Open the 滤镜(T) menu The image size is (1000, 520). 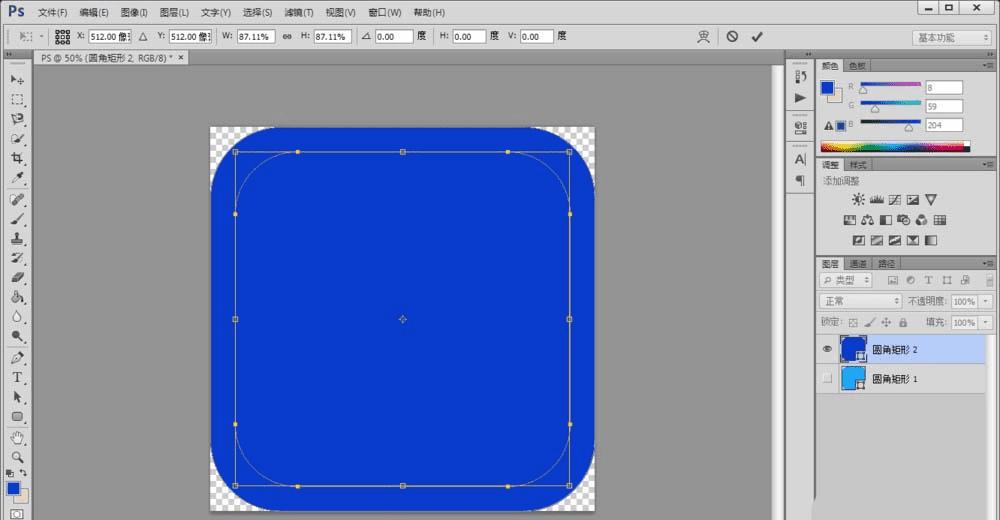298,13
